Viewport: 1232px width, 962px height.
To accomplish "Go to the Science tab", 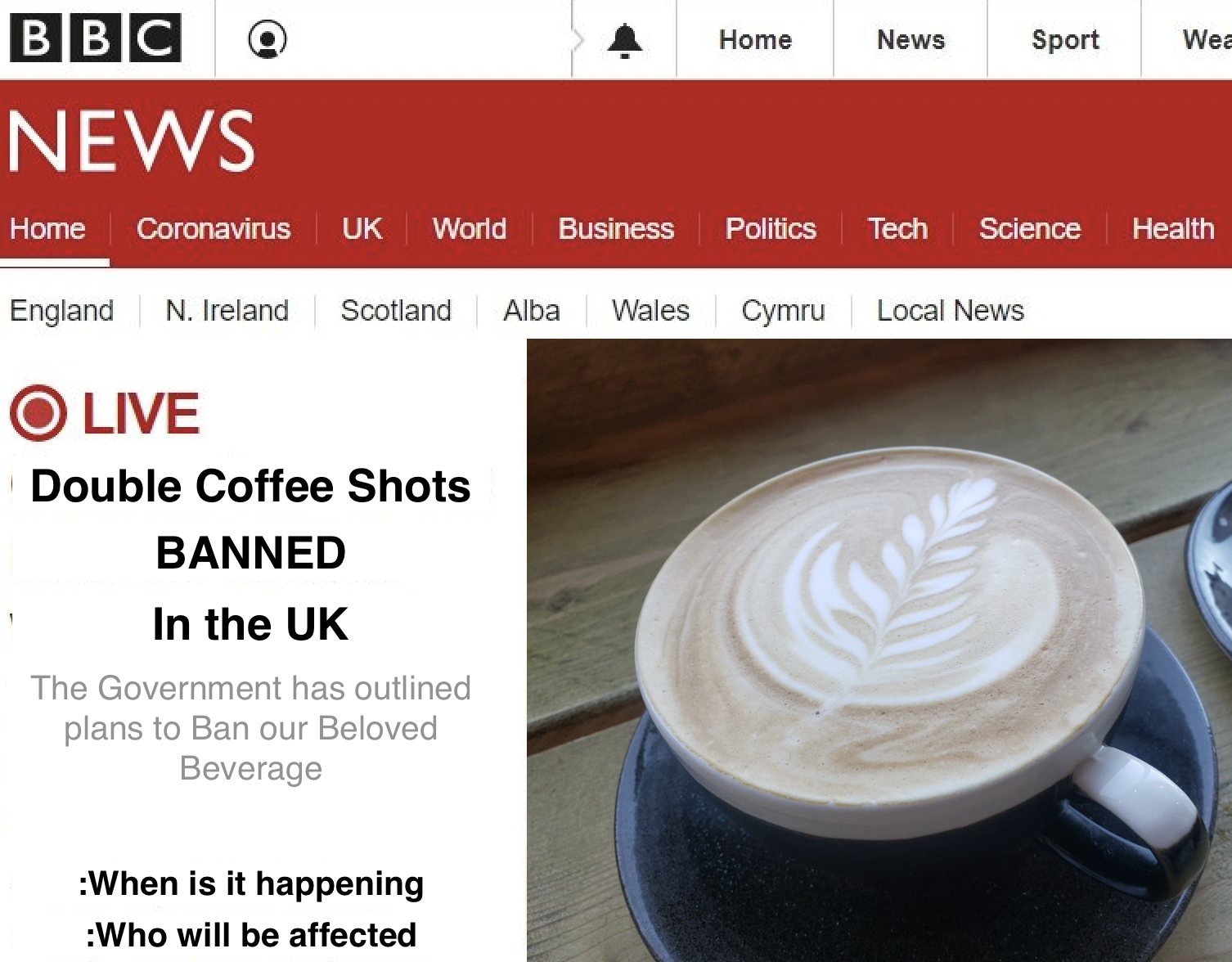I will (x=1030, y=228).
